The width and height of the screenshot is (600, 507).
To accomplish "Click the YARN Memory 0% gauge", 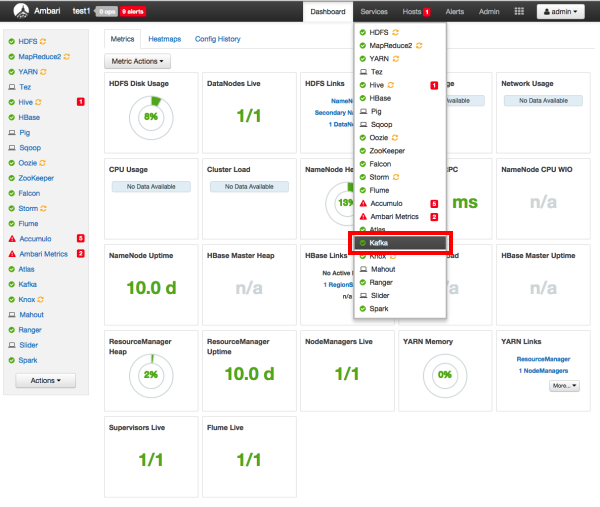I will [445, 375].
